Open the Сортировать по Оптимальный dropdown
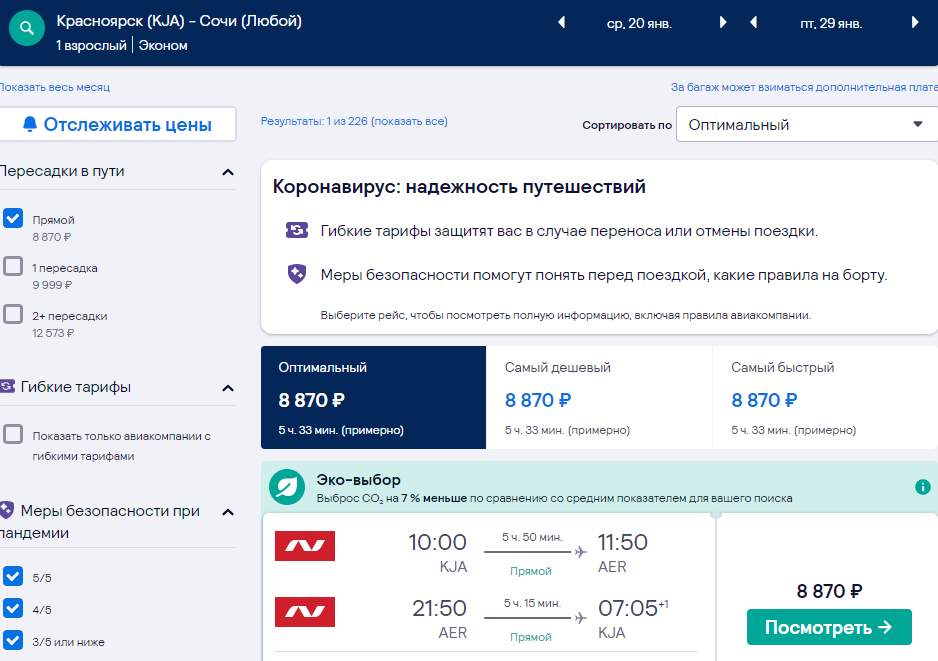Viewport: 938px width, 661px height. 806,124
